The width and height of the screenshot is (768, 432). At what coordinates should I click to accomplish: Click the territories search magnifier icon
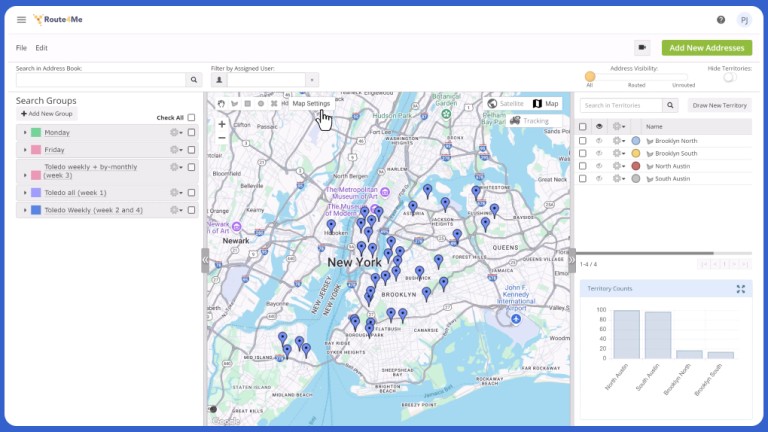pos(670,105)
